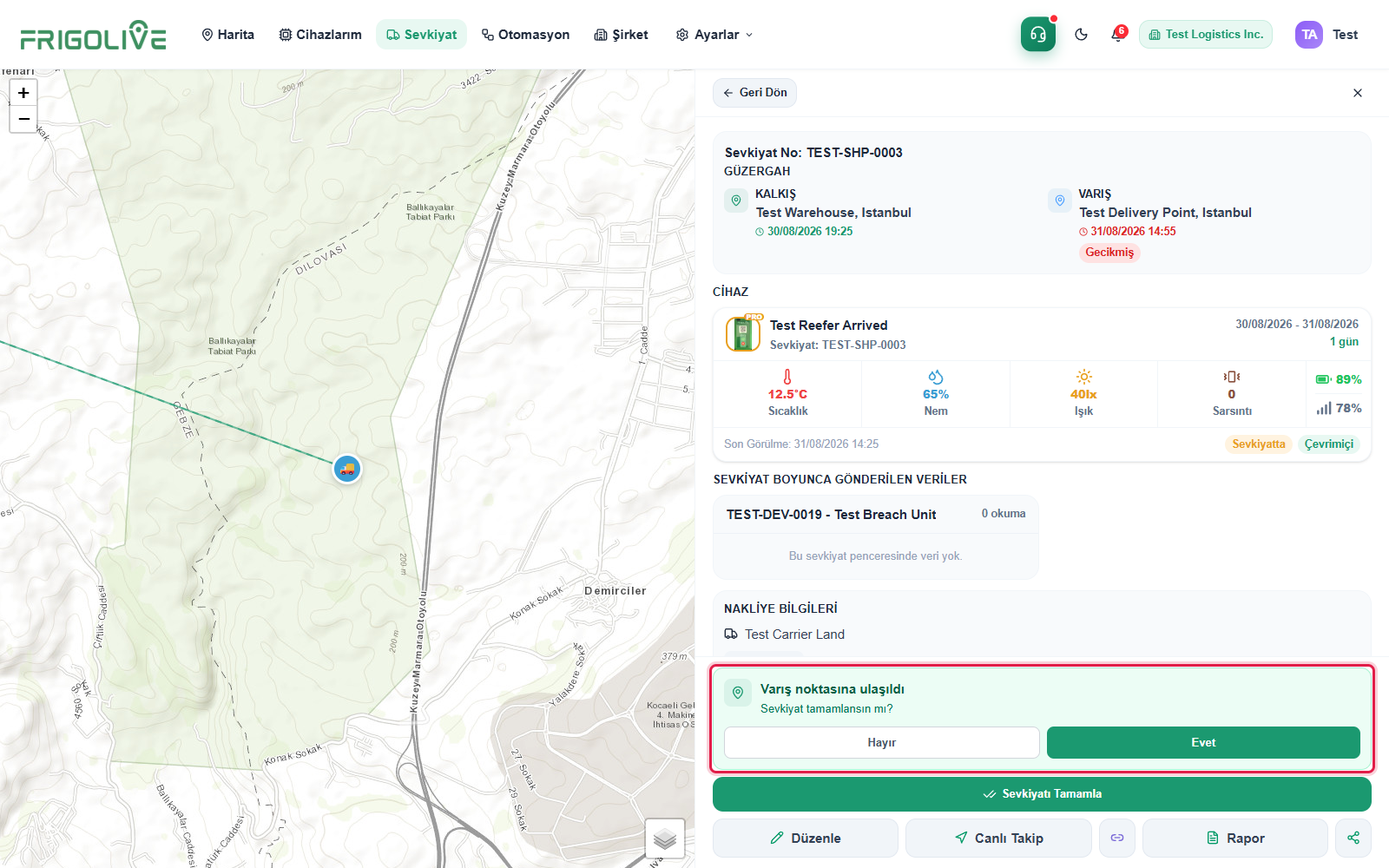Switch to the Sevkiyat tab
Viewport: 1389px width, 868px height.
point(421,35)
